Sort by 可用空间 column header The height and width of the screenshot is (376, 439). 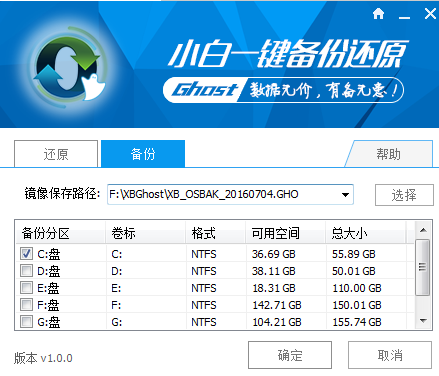pos(286,233)
